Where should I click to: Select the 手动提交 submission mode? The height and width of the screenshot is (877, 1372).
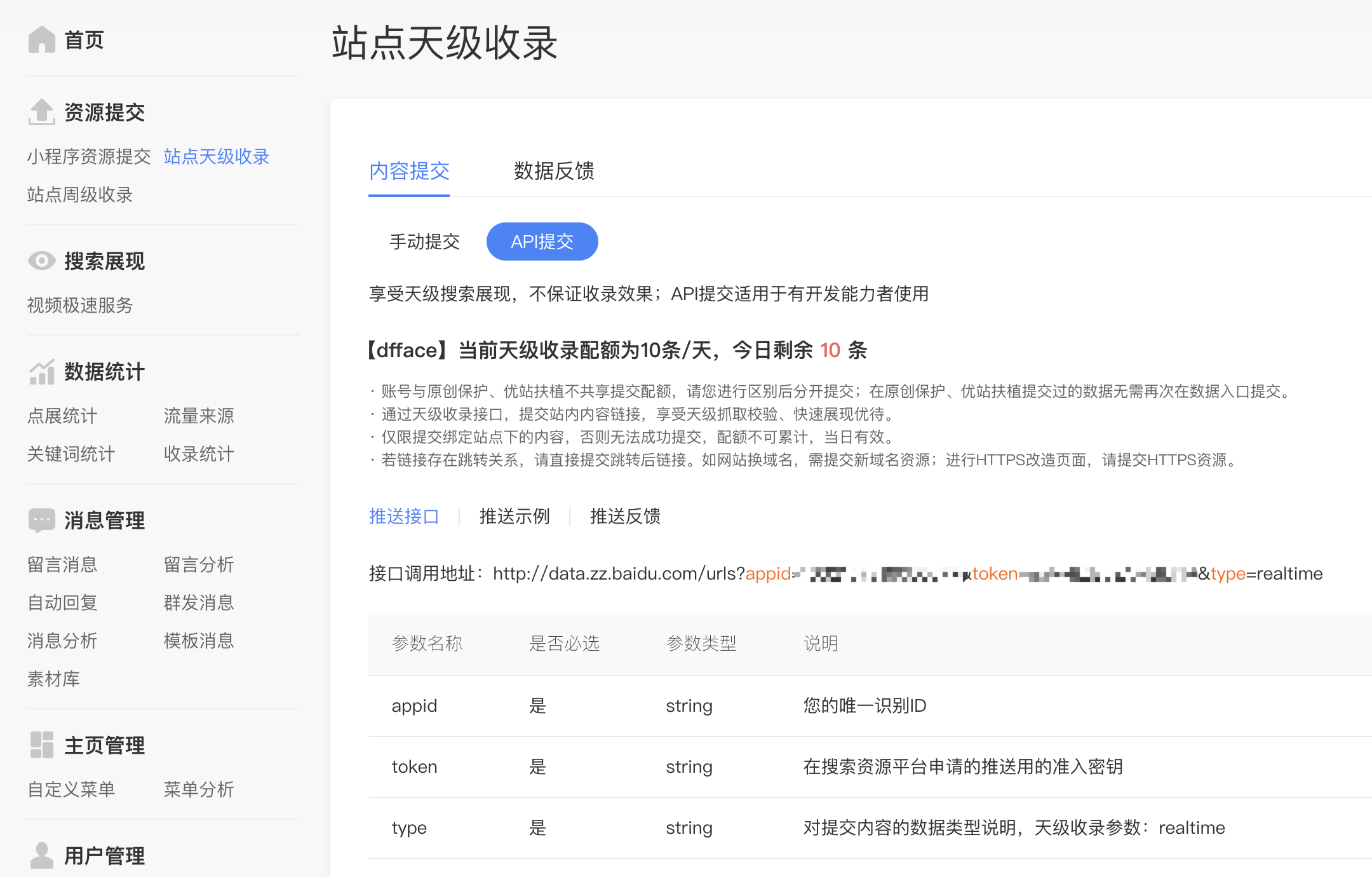(x=424, y=241)
